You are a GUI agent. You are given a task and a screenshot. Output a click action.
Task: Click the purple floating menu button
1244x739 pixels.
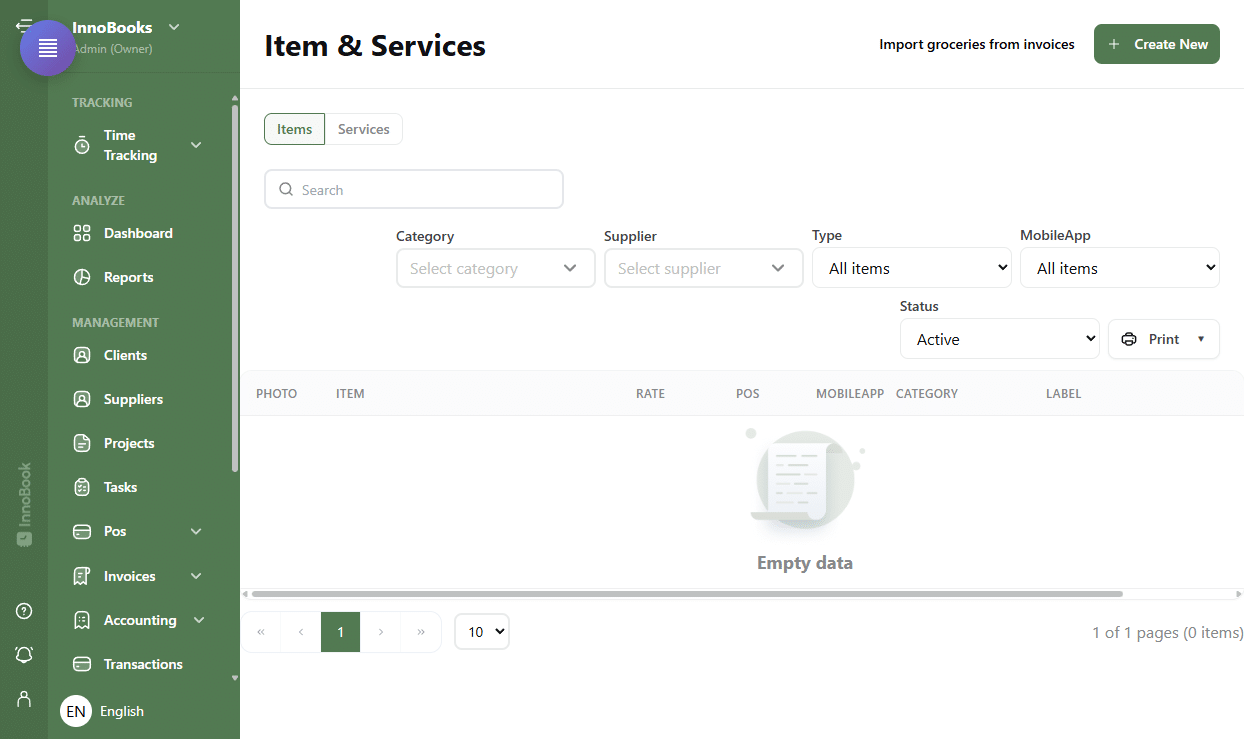(x=48, y=48)
